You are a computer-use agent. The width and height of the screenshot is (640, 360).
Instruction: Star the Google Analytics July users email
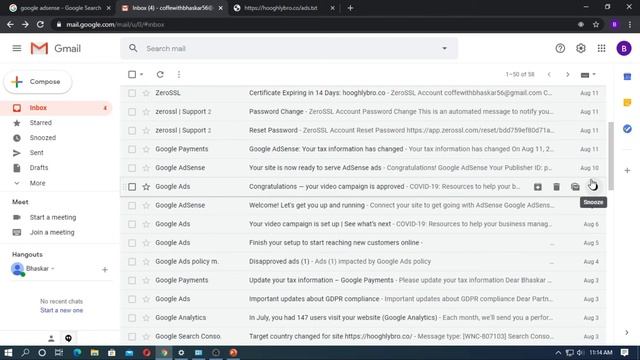coord(146,318)
